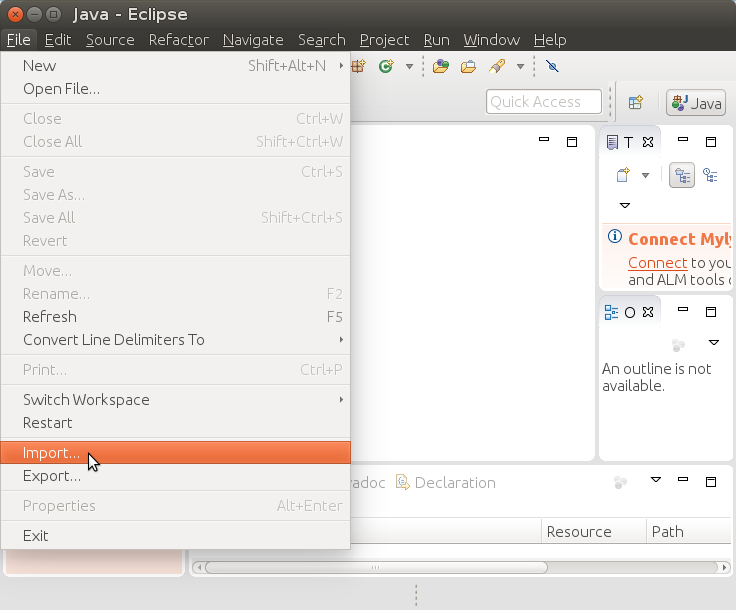This screenshot has width=736, height=610.
Task: Click the Quick Access search field
Action: 544,102
